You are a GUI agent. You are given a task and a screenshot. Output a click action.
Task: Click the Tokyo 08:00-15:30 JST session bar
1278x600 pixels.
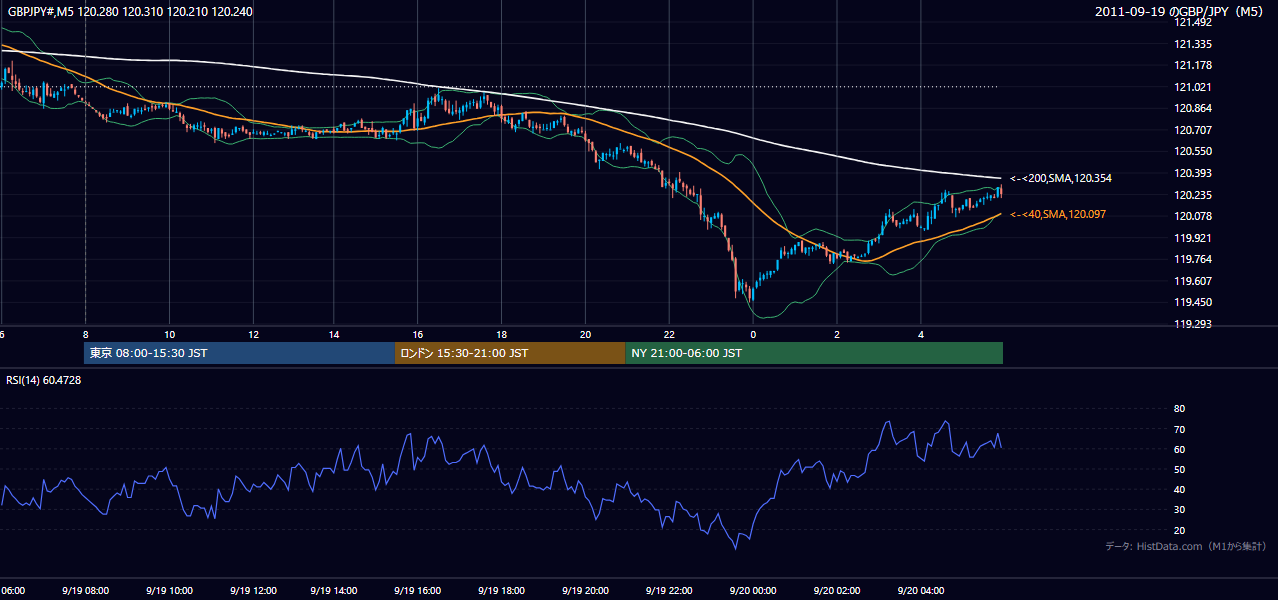(x=240, y=353)
